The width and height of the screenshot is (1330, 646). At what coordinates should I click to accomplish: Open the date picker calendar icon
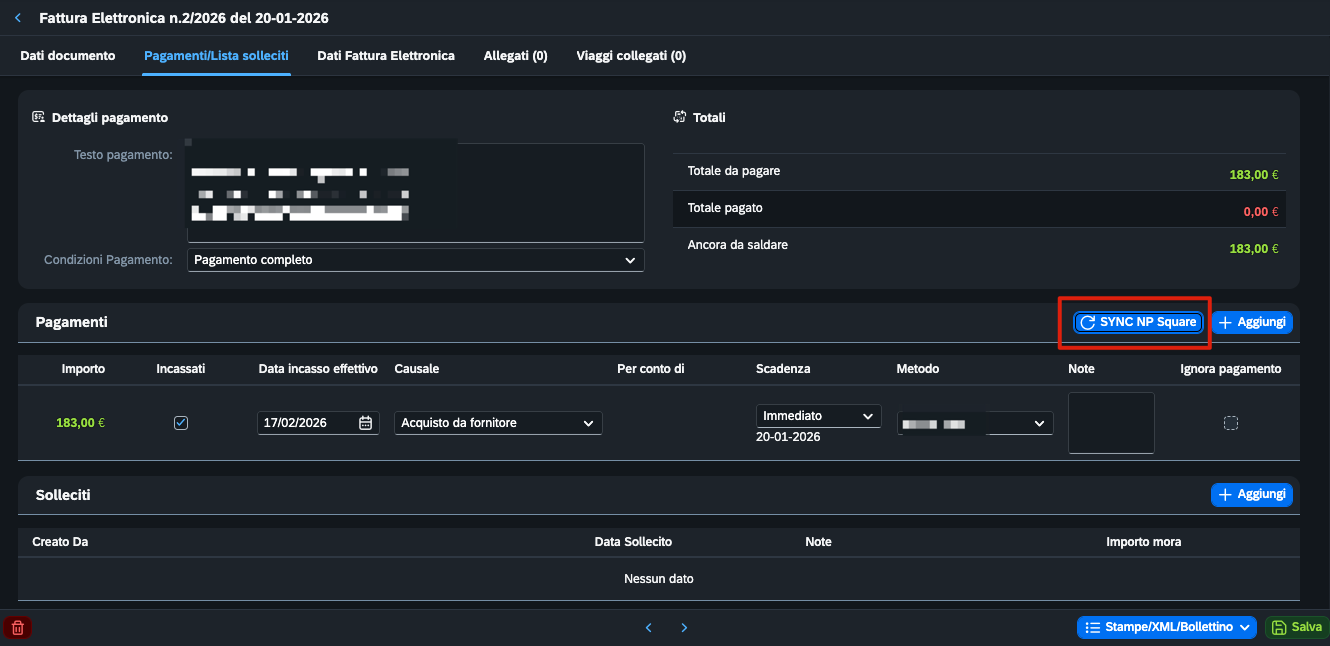click(366, 423)
